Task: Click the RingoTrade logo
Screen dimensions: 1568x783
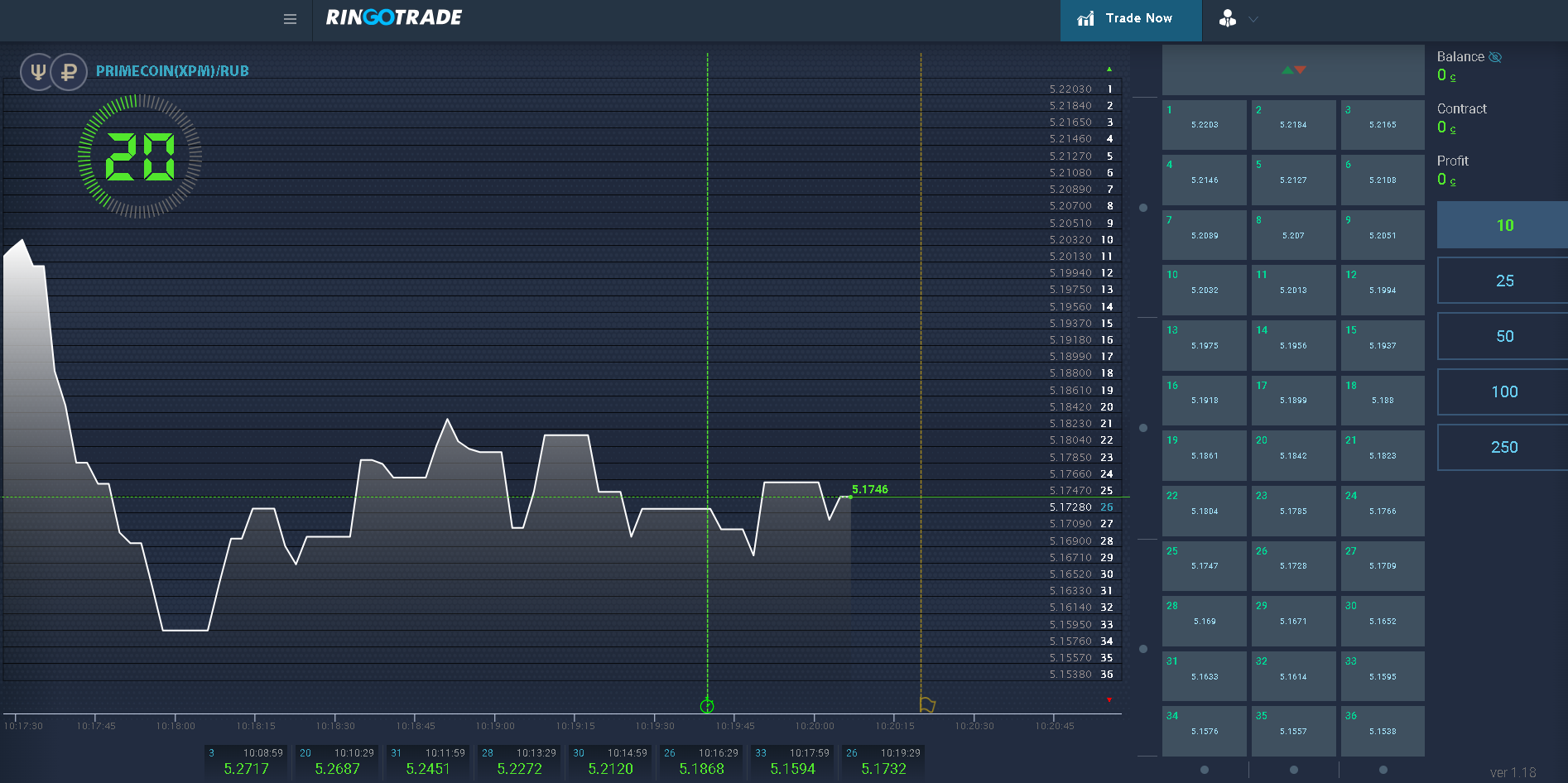Action: tap(394, 17)
